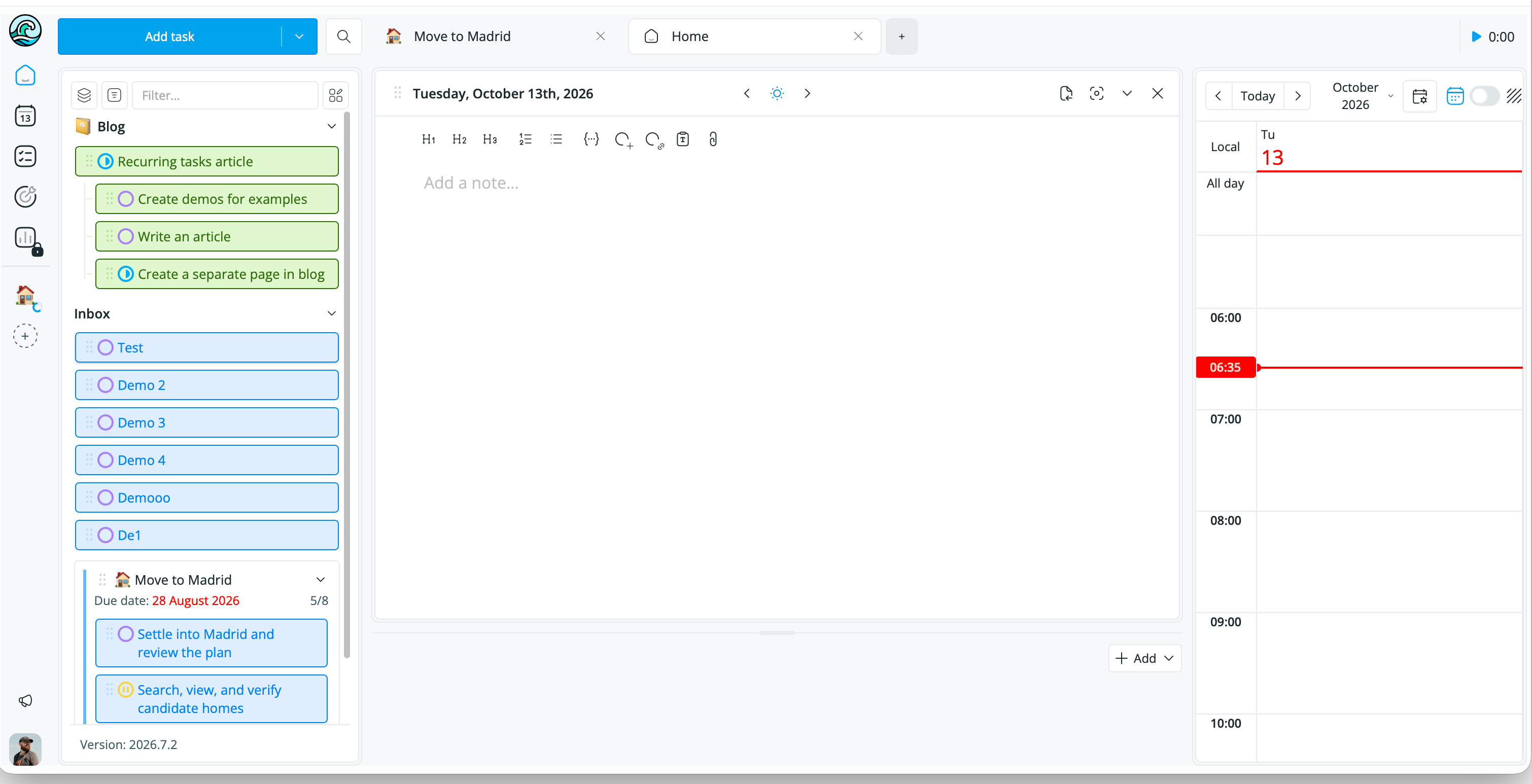Image resolution: width=1532 pixels, height=784 pixels.
Task: Click the search magnifier button
Action: point(343,36)
